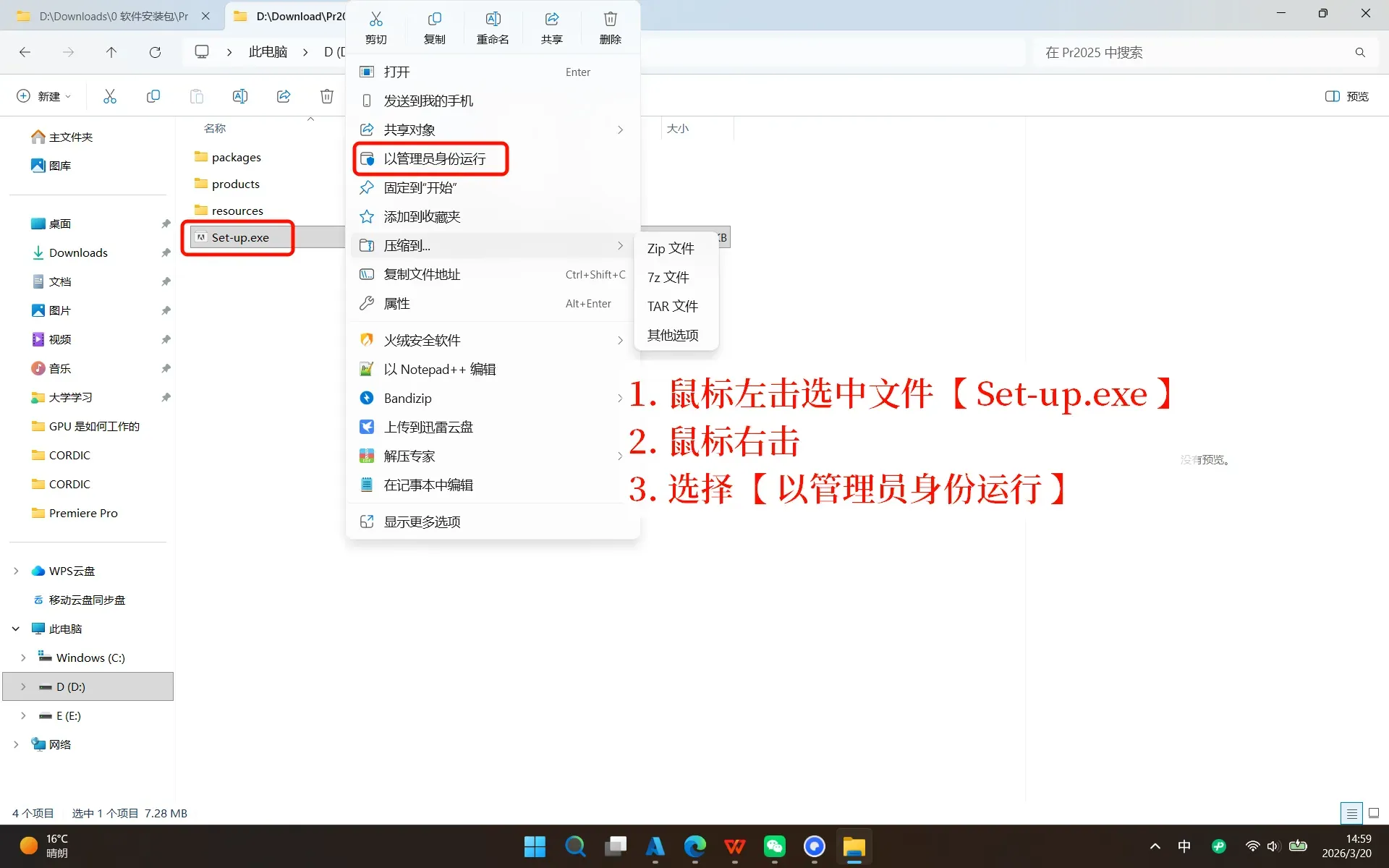Screen dimensions: 1389x868
Task: Select the Set-up.exe file in list
Action: pos(240,237)
